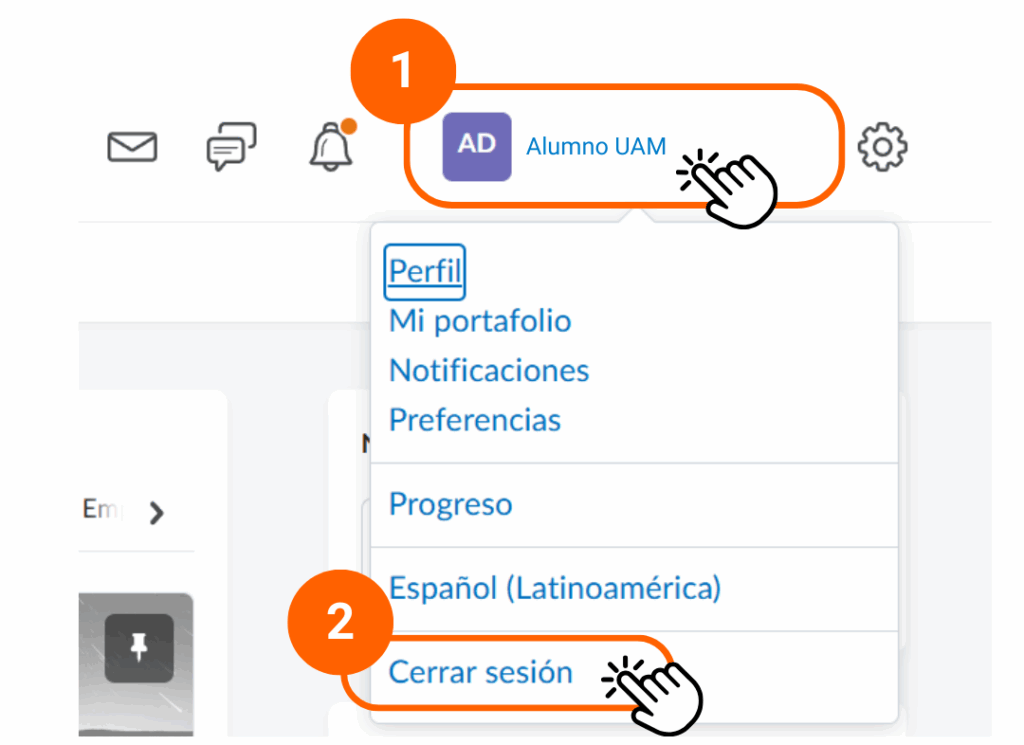Image resolution: width=1024 pixels, height=745 pixels.
Task: Click the orange step 2 badge
Action: click(x=340, y=622)
